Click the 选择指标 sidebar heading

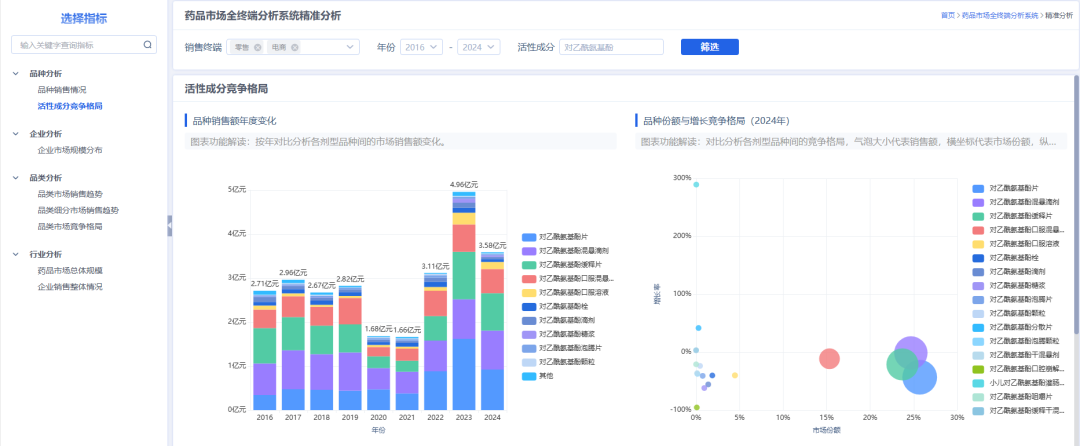click(x=84, y=19)
